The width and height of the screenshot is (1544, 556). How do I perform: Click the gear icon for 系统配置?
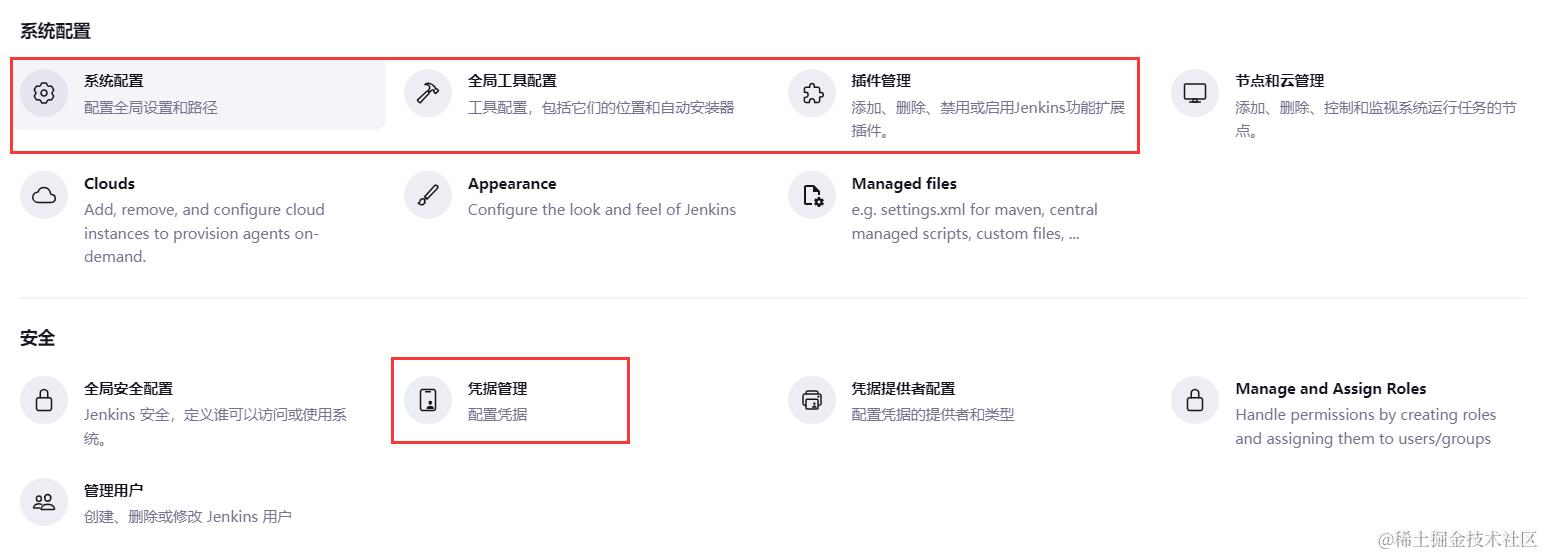click(x=44, y=93)
